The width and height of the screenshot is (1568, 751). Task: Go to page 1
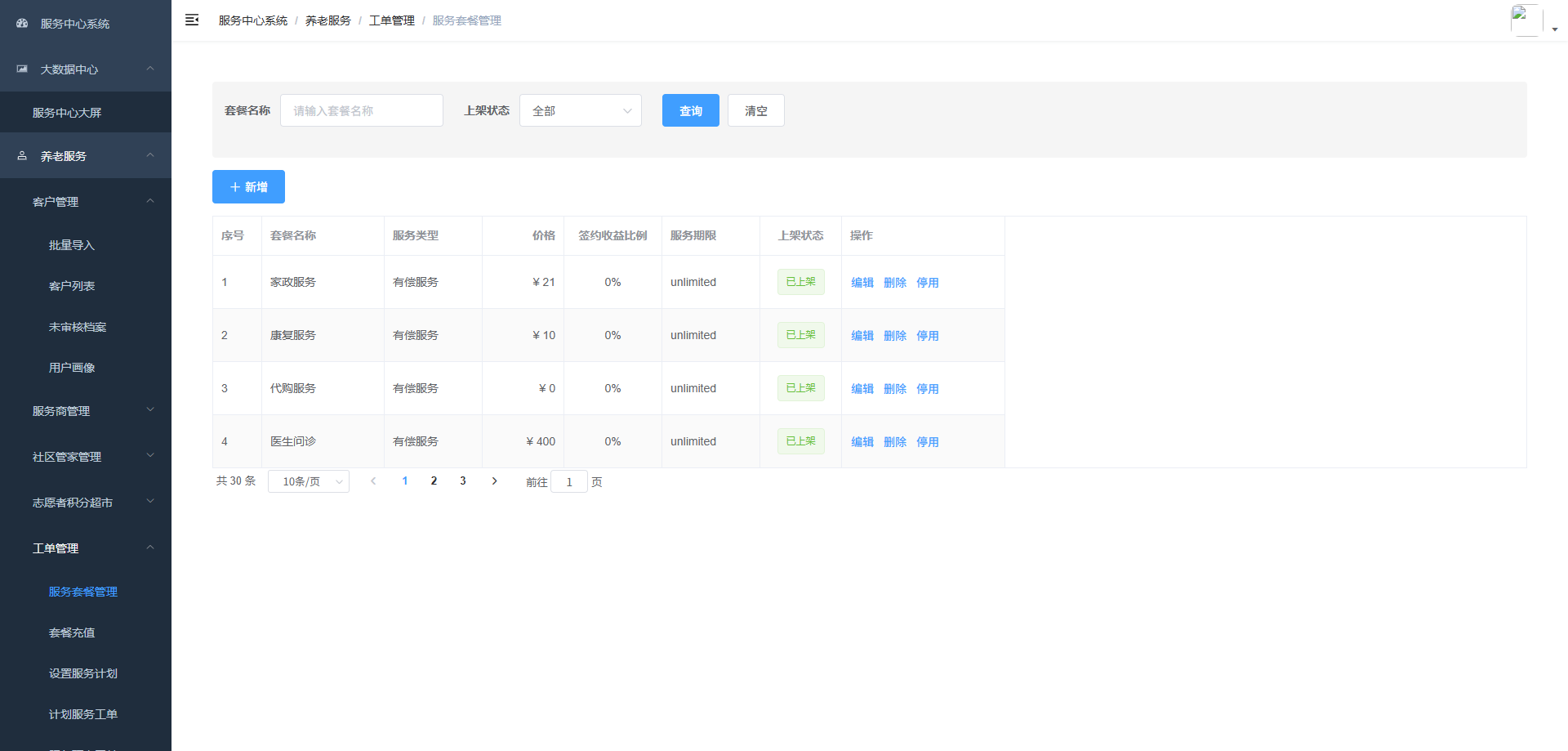pos(405,481)
